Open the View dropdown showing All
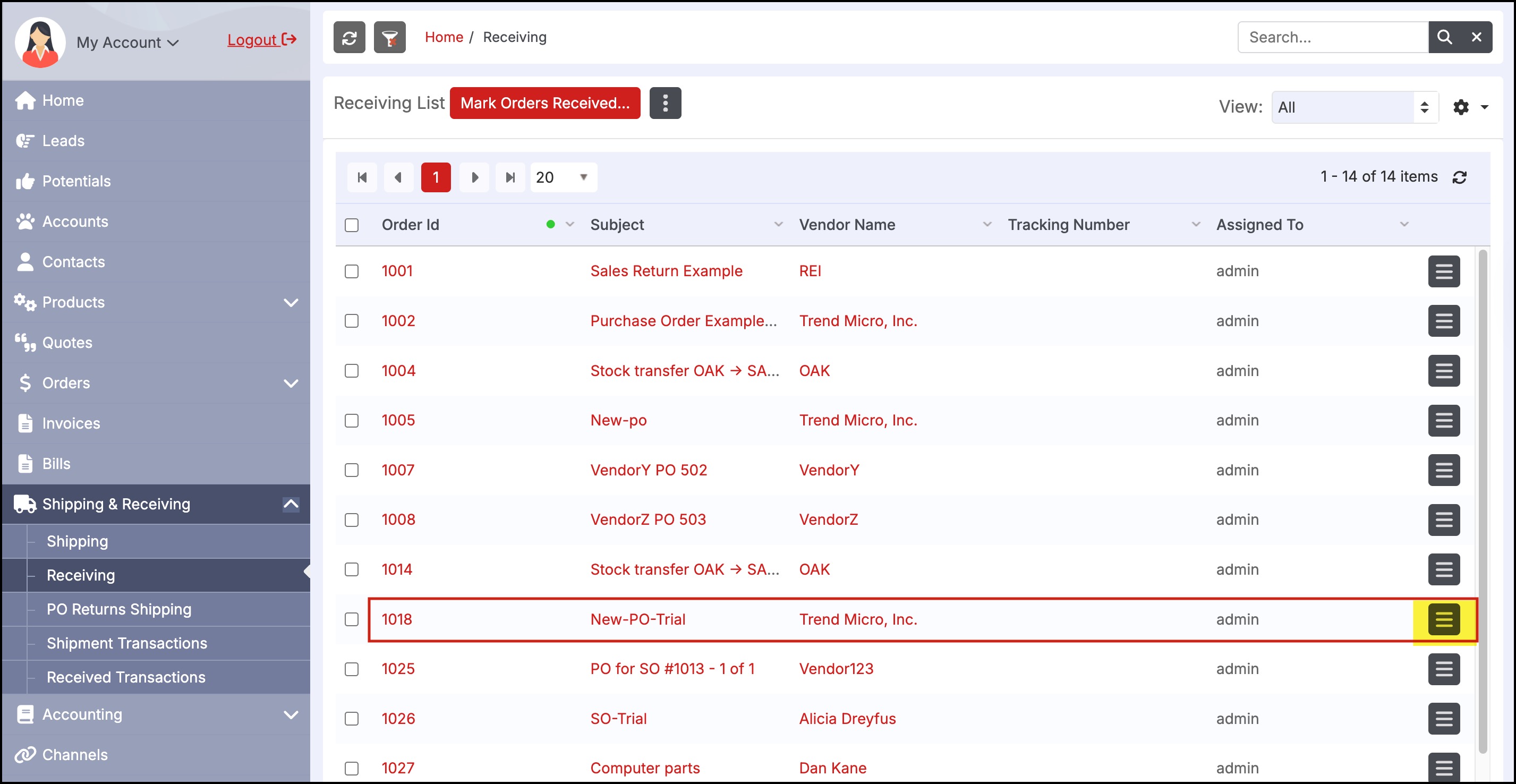Image resolution: width=1516 pixels, height=784 pixels. coord(1355,107)
